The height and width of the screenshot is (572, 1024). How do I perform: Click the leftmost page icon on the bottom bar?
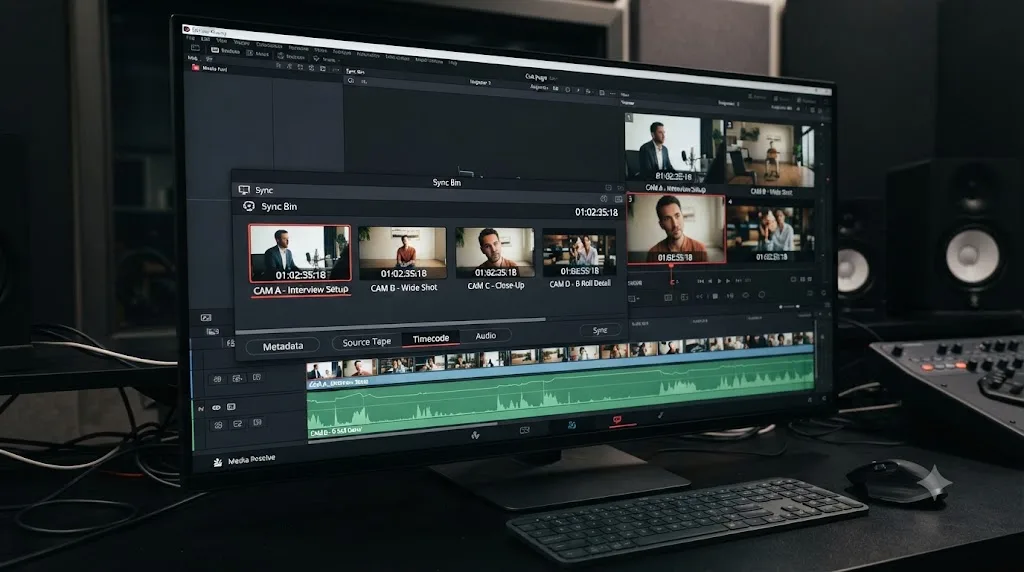pyautogui.click(x=475, y=435)
